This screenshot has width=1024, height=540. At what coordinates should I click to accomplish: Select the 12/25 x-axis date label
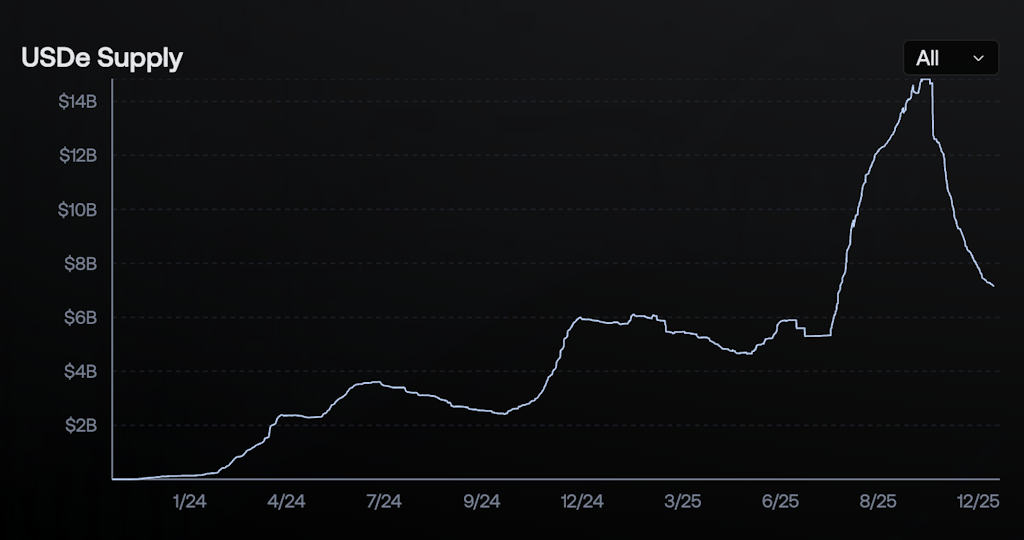pos(977,501)
